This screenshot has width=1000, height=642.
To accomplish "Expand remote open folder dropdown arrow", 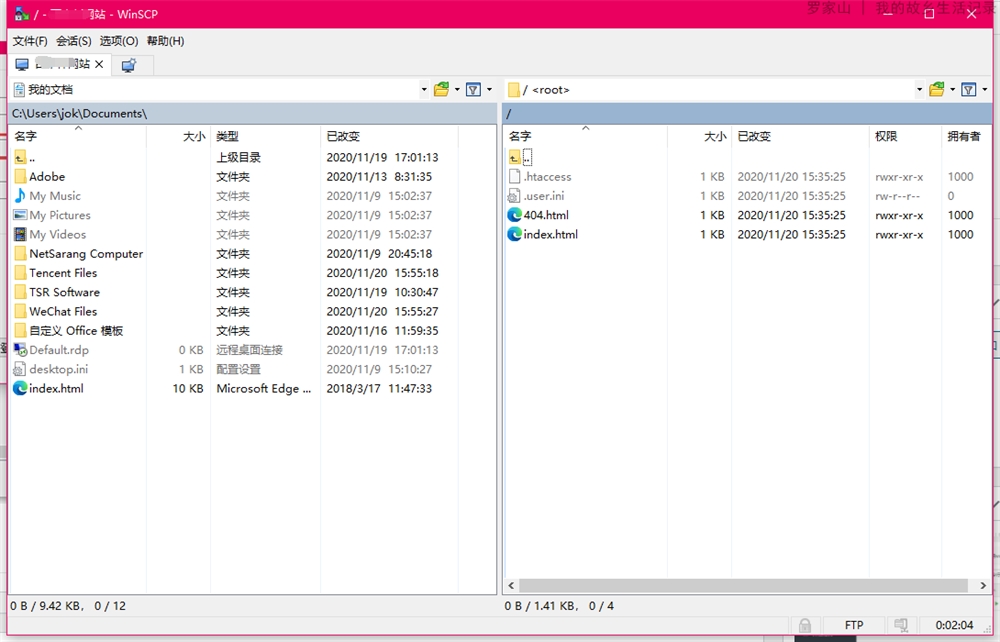I will tap(952, 90).
